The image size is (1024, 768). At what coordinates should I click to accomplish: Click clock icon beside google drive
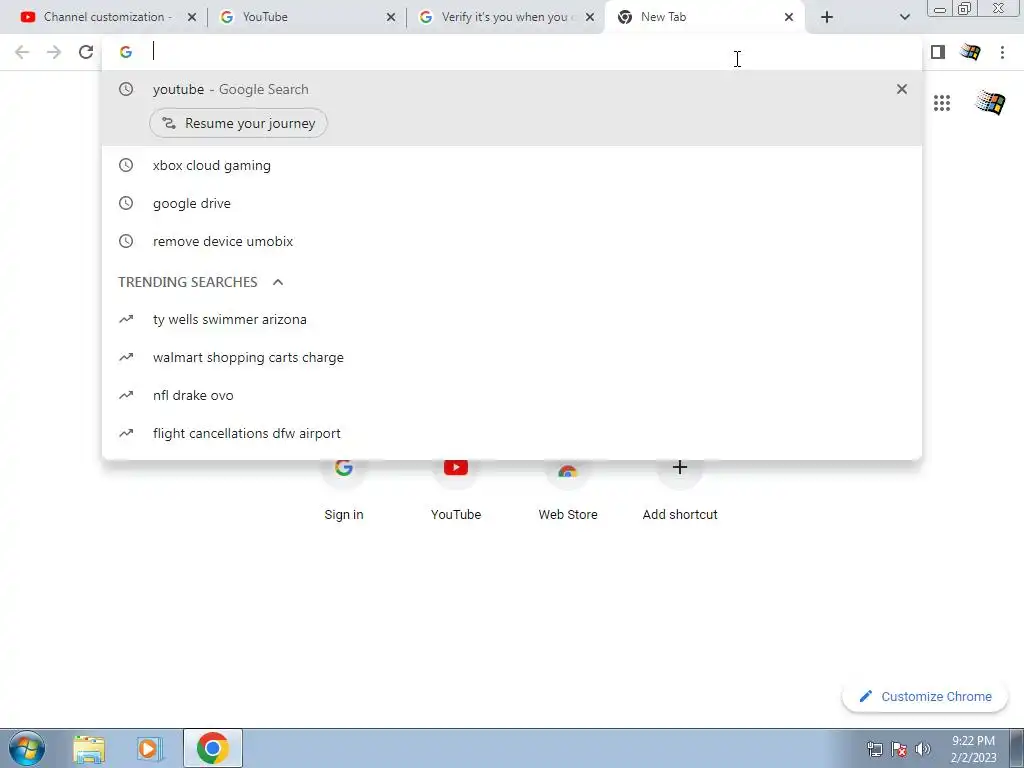(x=126, y=203)
